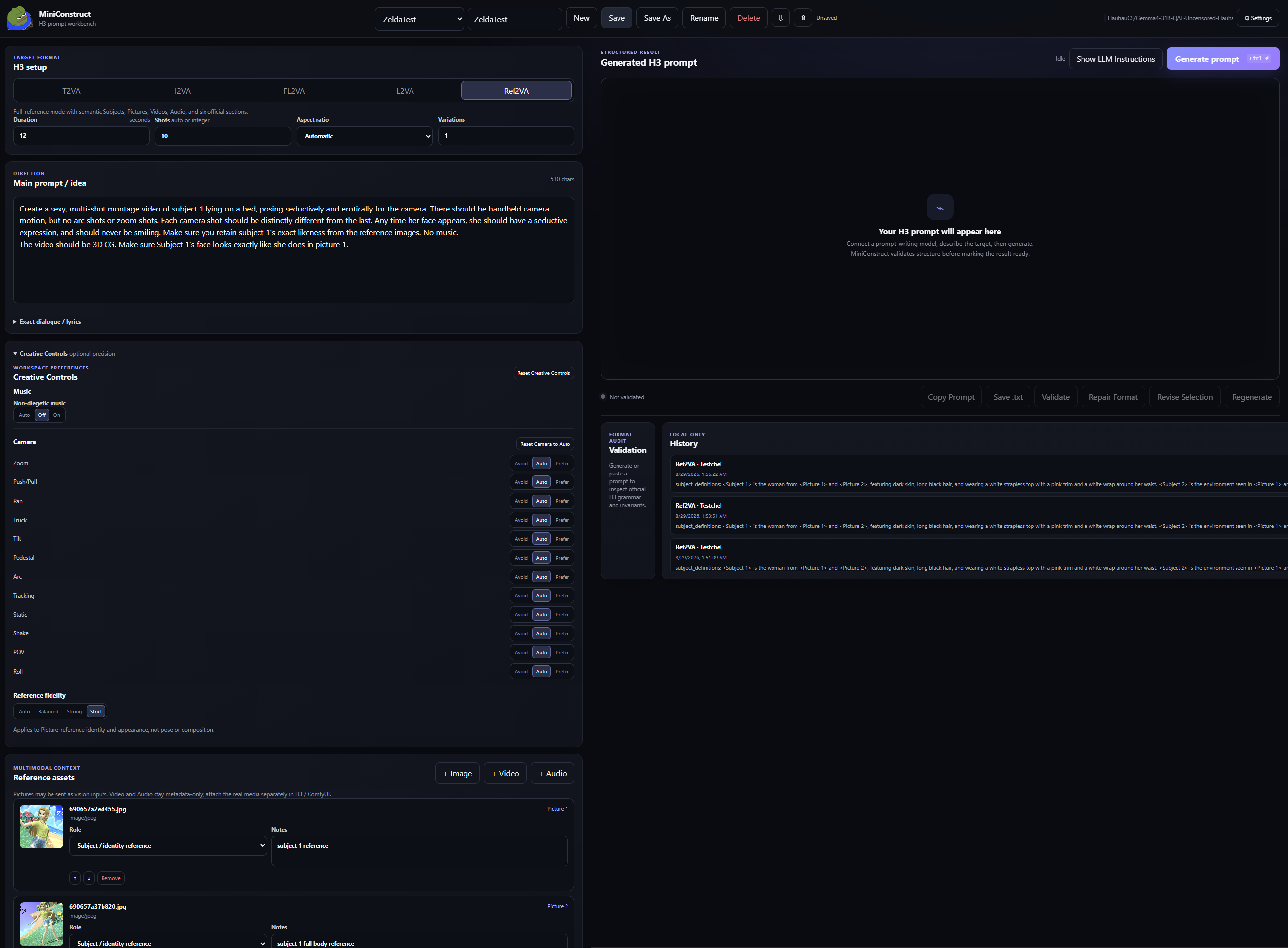Set Pedestal camera control to Prefer
The image size is (1288, 948).
coord(562,558)
